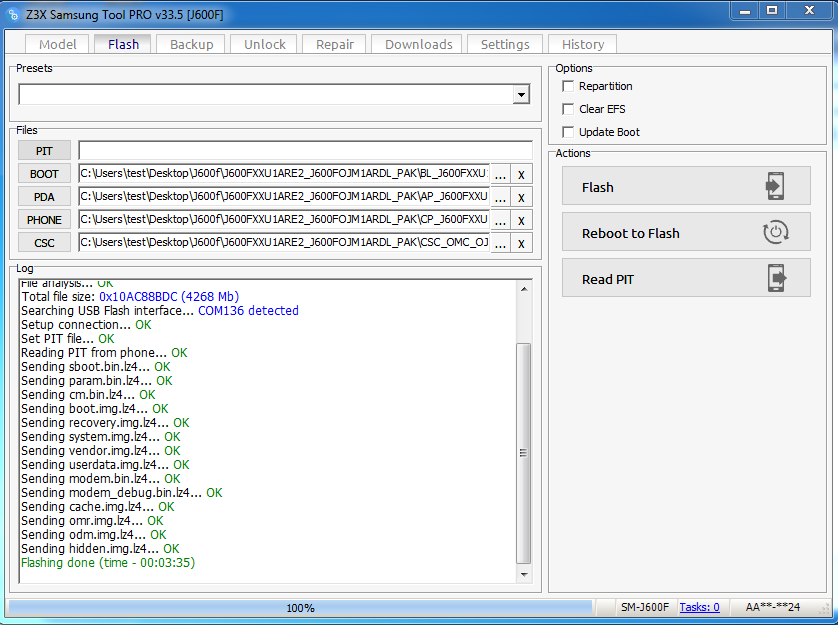
Task: Click the SM-J600F status bar entry
Action: (x=645, y=607)
